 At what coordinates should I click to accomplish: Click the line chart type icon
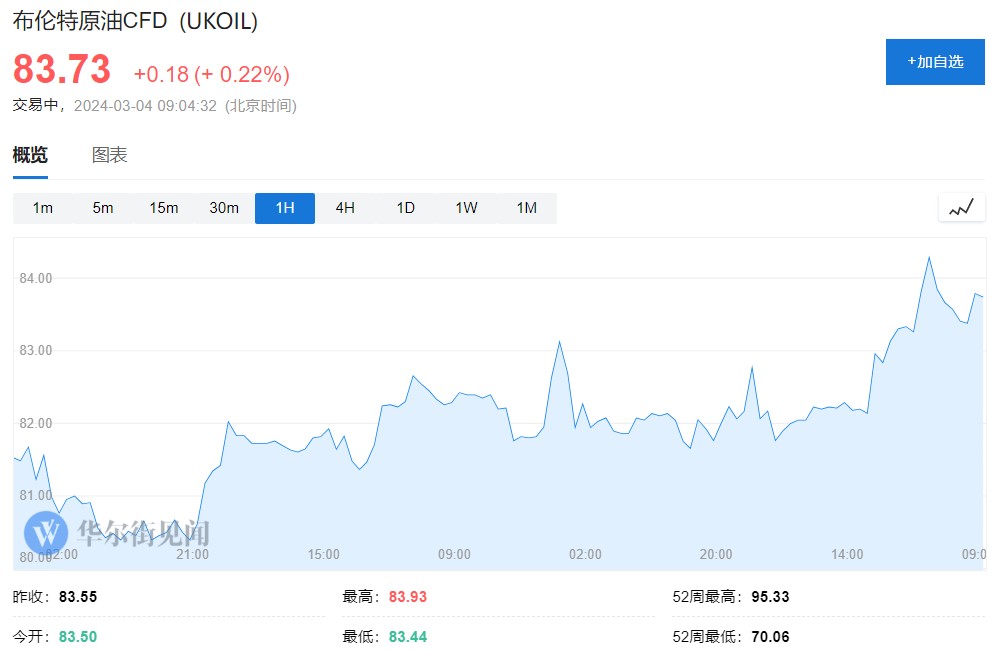tap(961, 208)
